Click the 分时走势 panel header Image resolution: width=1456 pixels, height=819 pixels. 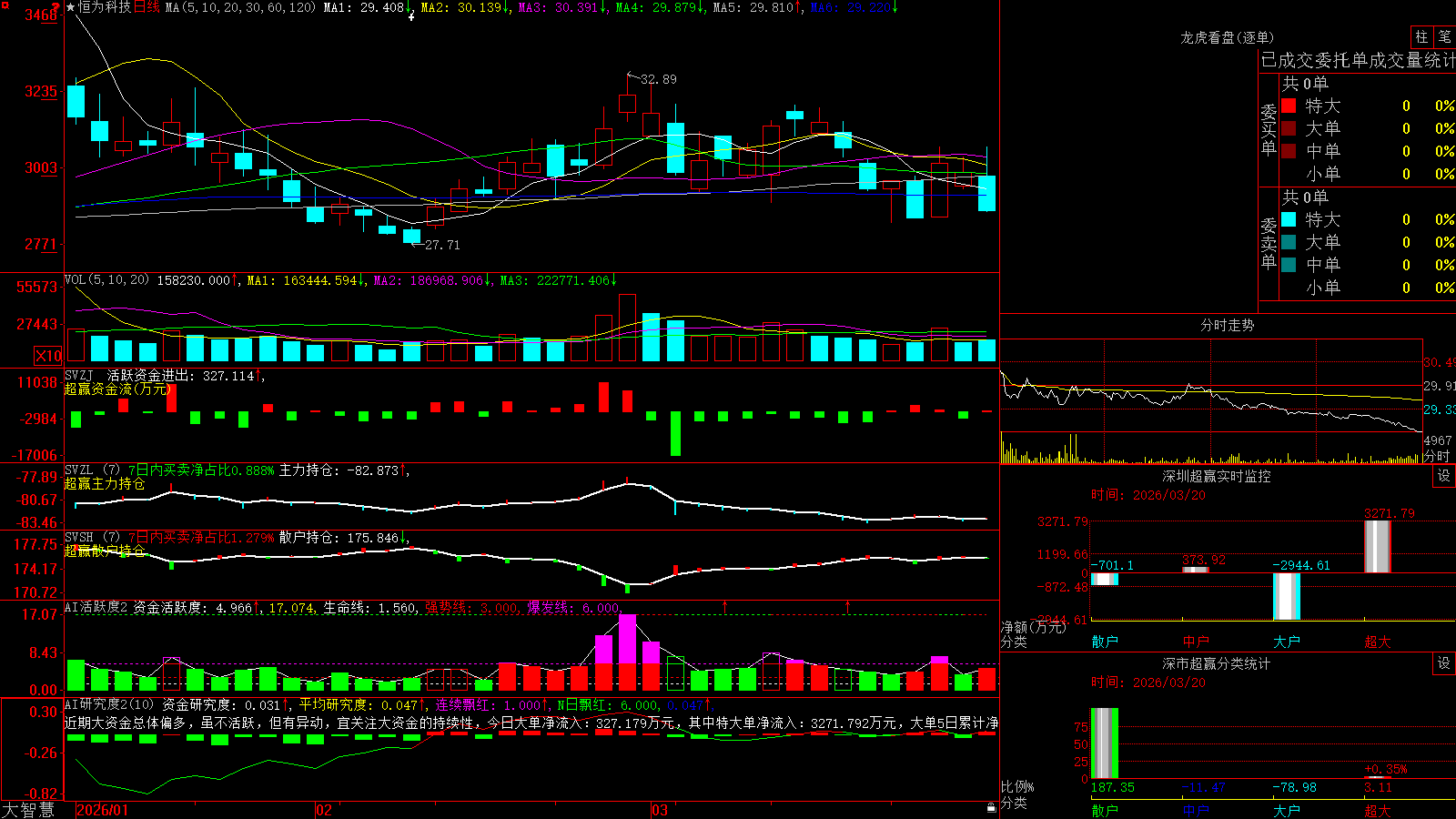pos(1227,325)
